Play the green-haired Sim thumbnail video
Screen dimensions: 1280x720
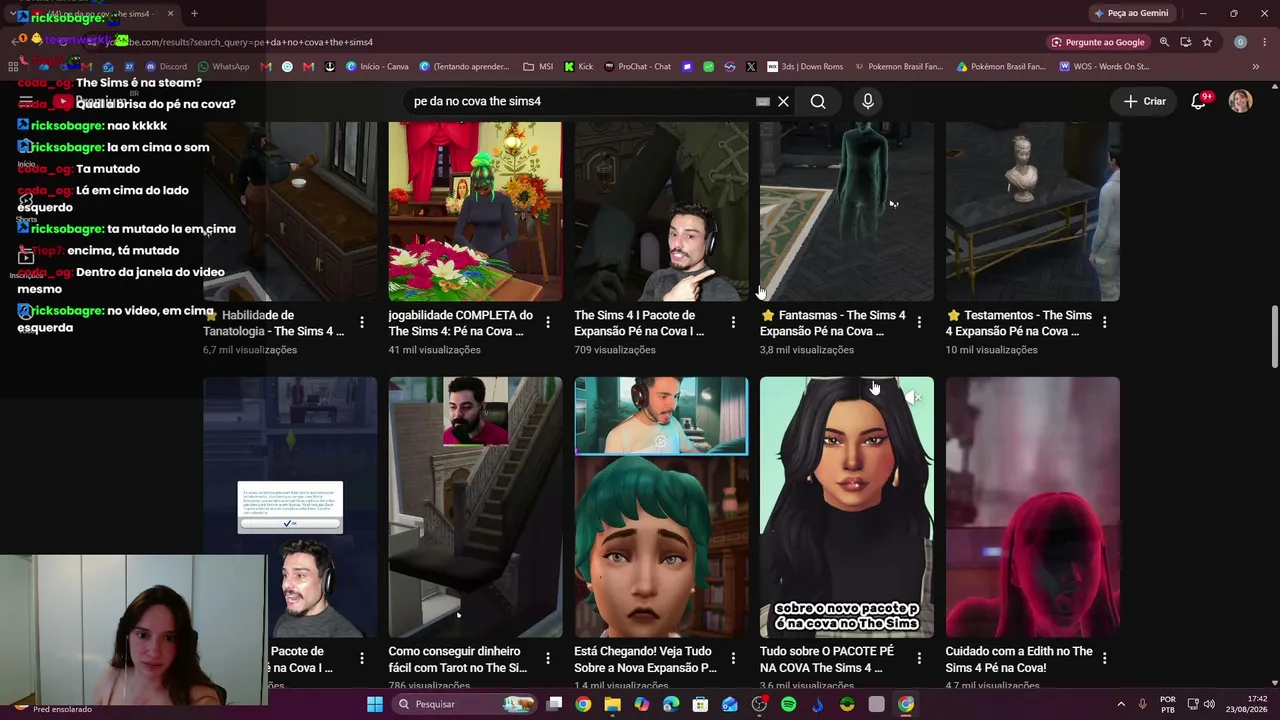click(x=661, y=507)
